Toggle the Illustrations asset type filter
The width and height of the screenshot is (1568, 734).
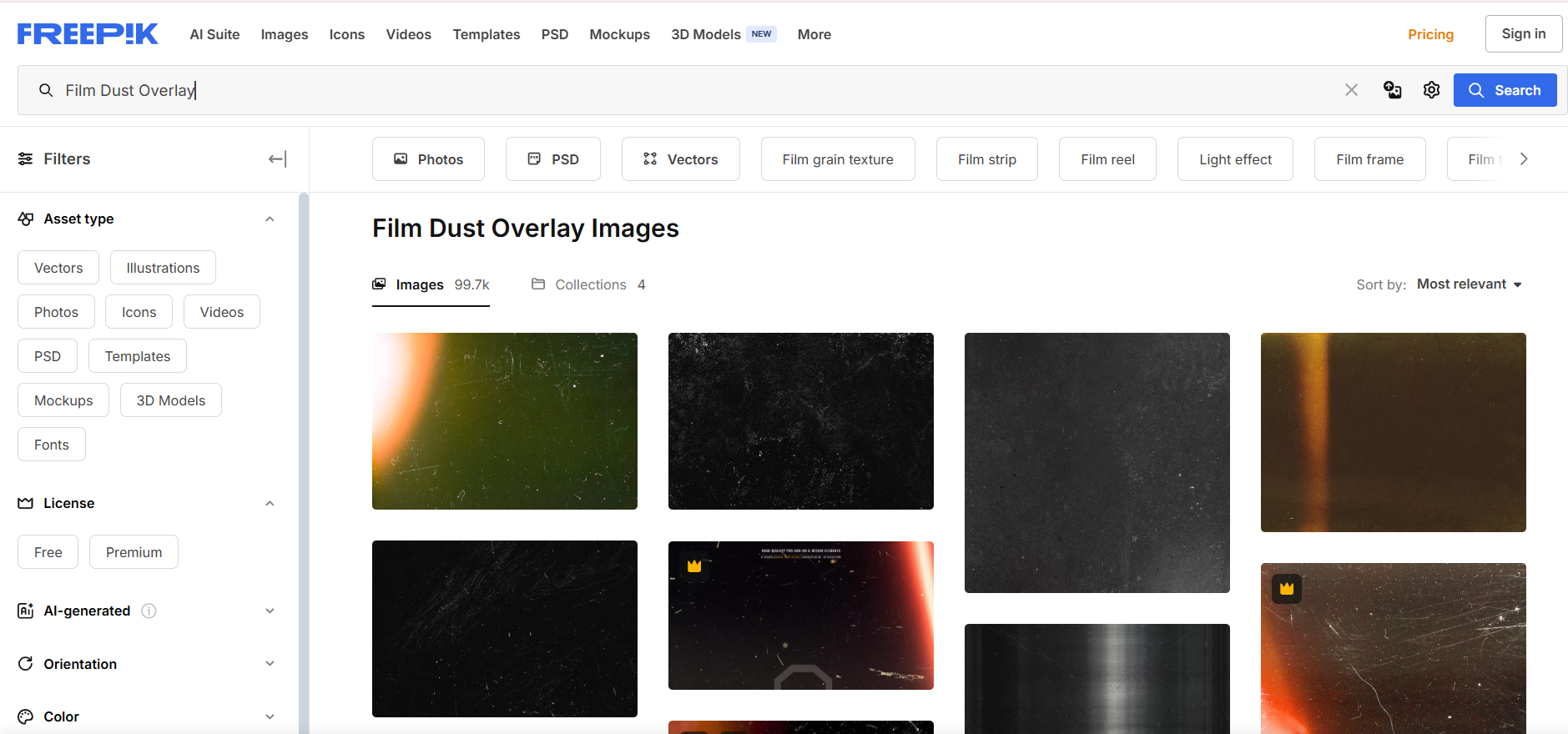(163, 268)
